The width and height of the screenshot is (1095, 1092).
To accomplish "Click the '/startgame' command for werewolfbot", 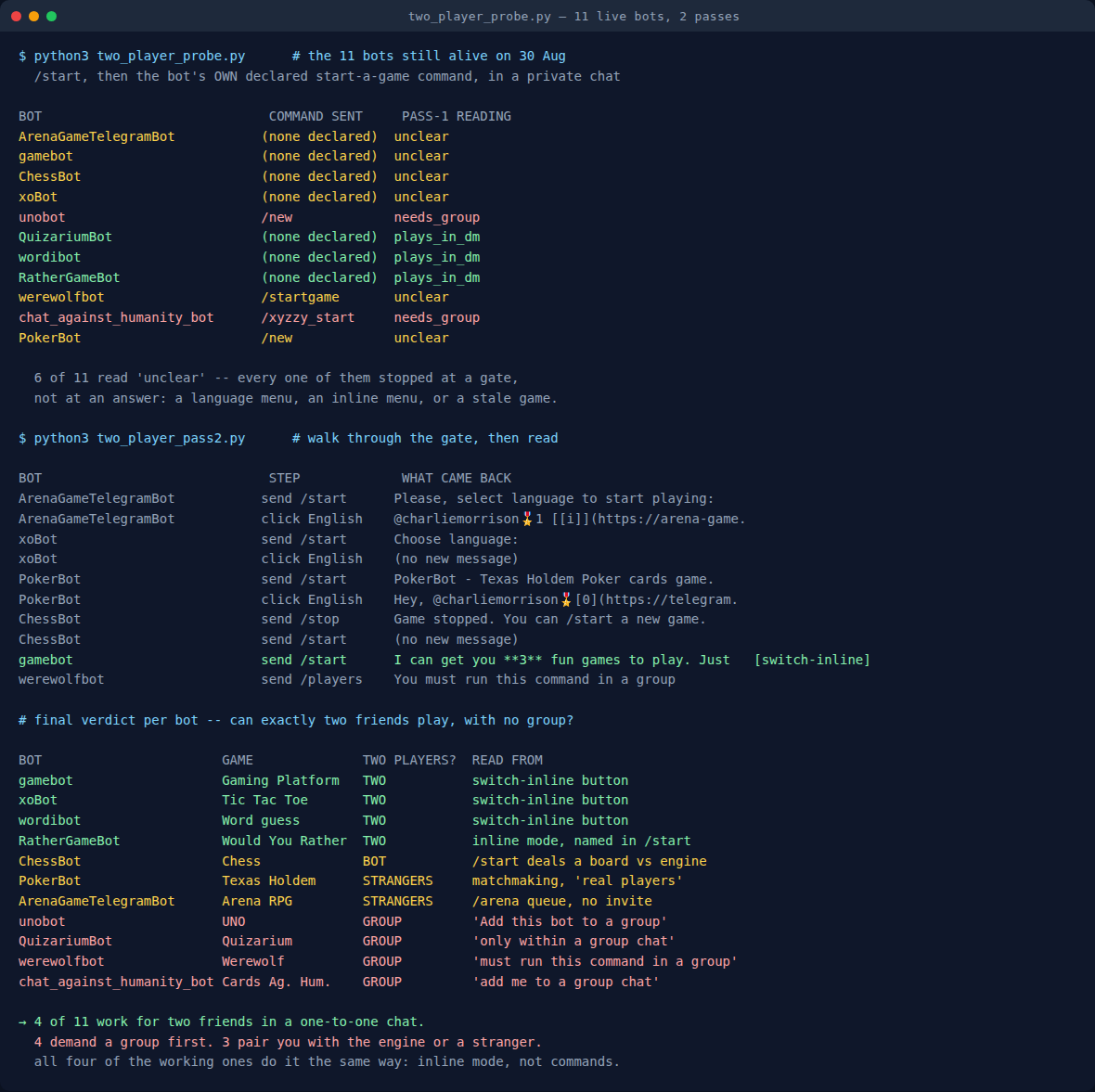I will click(x=301, y=297).
